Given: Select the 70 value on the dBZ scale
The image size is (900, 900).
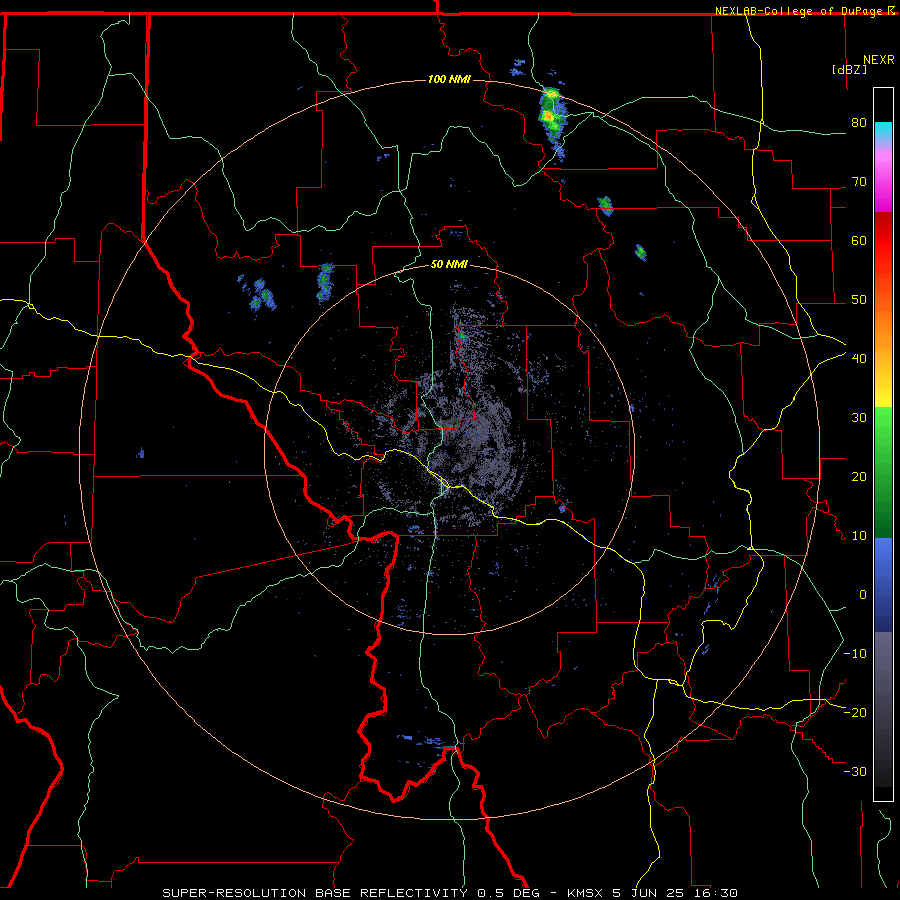Looking at the screenshot, I should coord(859,182).
